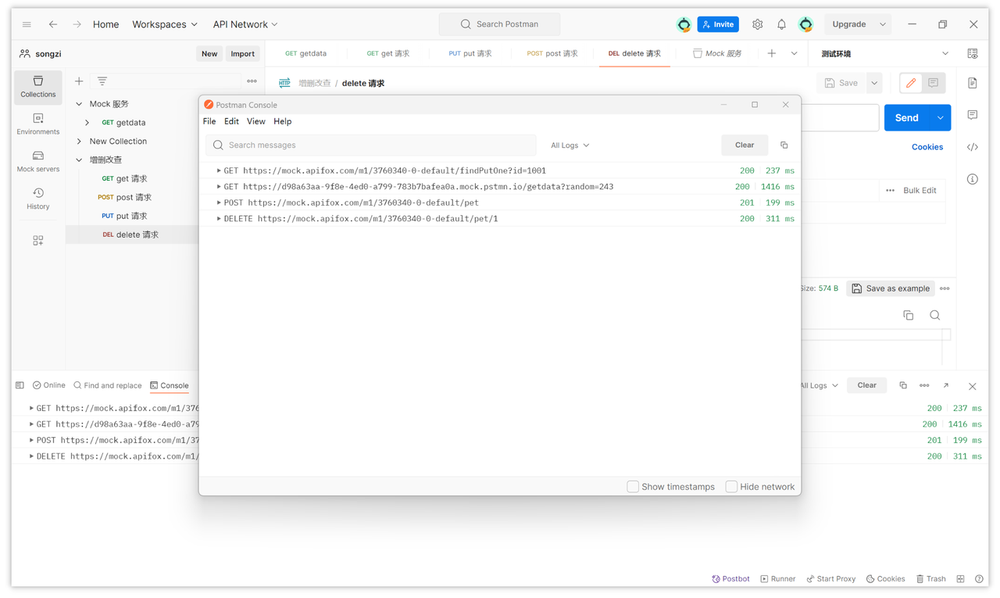Switch to the PUT put 请求 tab
Screen dimensions: 1000x598
pyautogui.click(x=470, y=53)
